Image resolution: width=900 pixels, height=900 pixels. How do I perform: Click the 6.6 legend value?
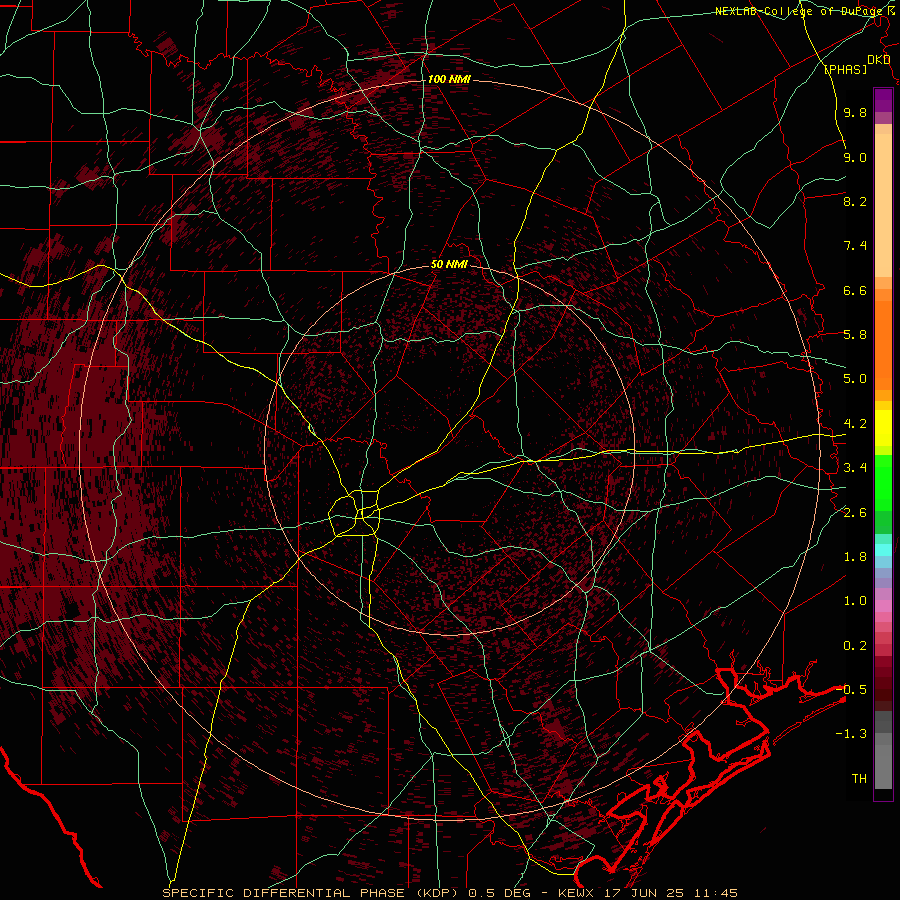855,291
